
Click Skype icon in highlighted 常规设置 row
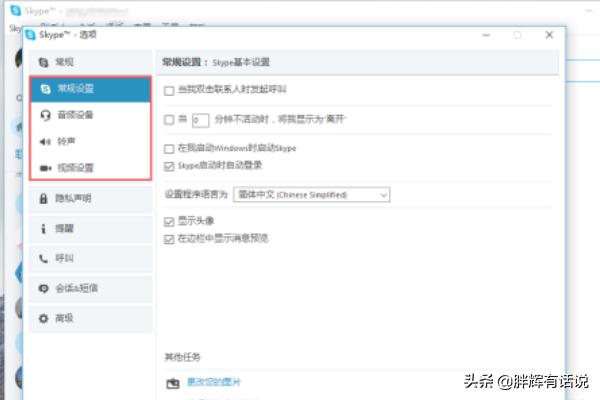(x=46, y=89)
